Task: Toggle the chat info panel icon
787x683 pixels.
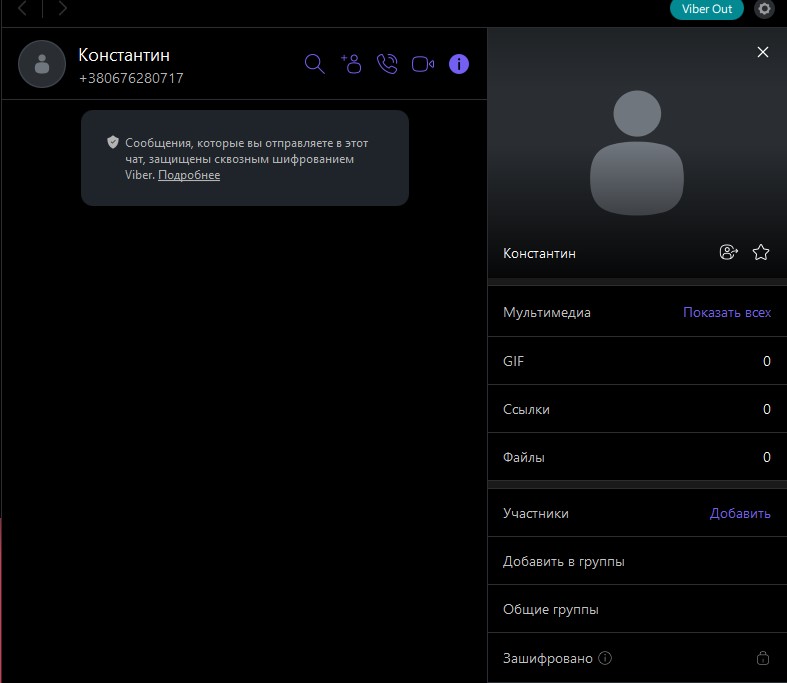Action: click(x=458, y=64)
